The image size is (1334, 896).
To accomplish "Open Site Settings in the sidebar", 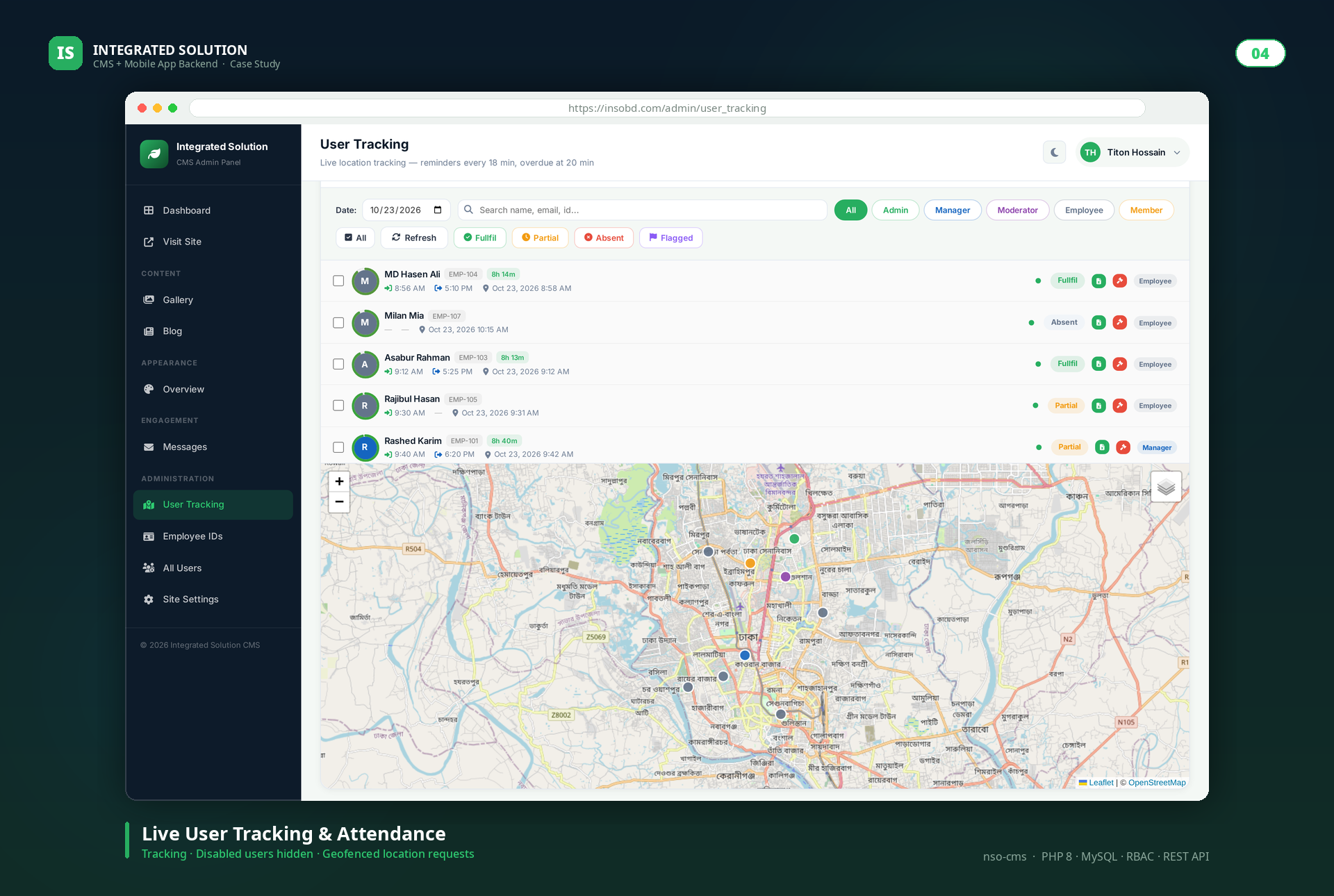I will [213, 599].
